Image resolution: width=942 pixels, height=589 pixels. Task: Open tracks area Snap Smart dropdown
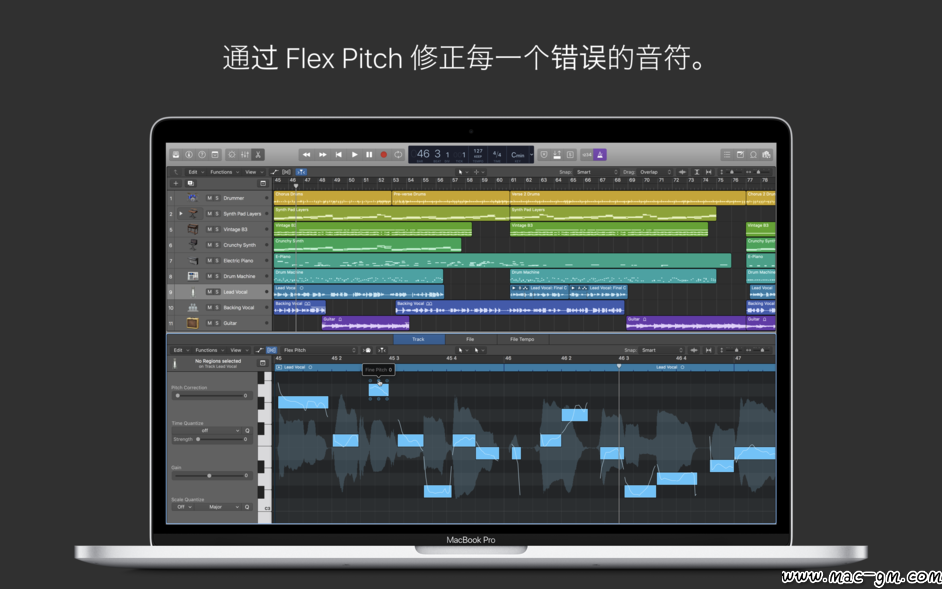point(597,172)
